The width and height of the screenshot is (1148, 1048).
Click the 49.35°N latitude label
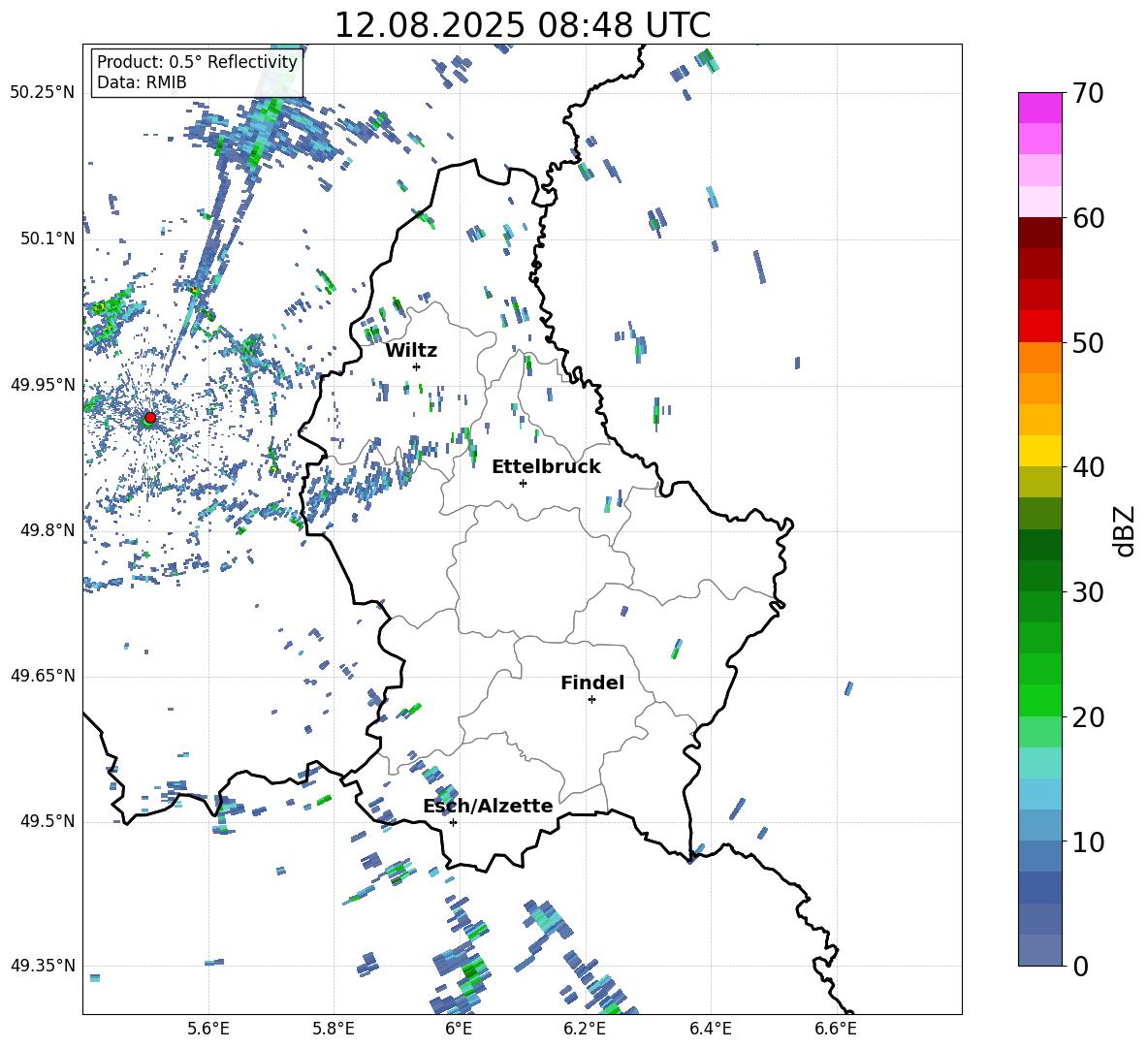click(44, 966)
